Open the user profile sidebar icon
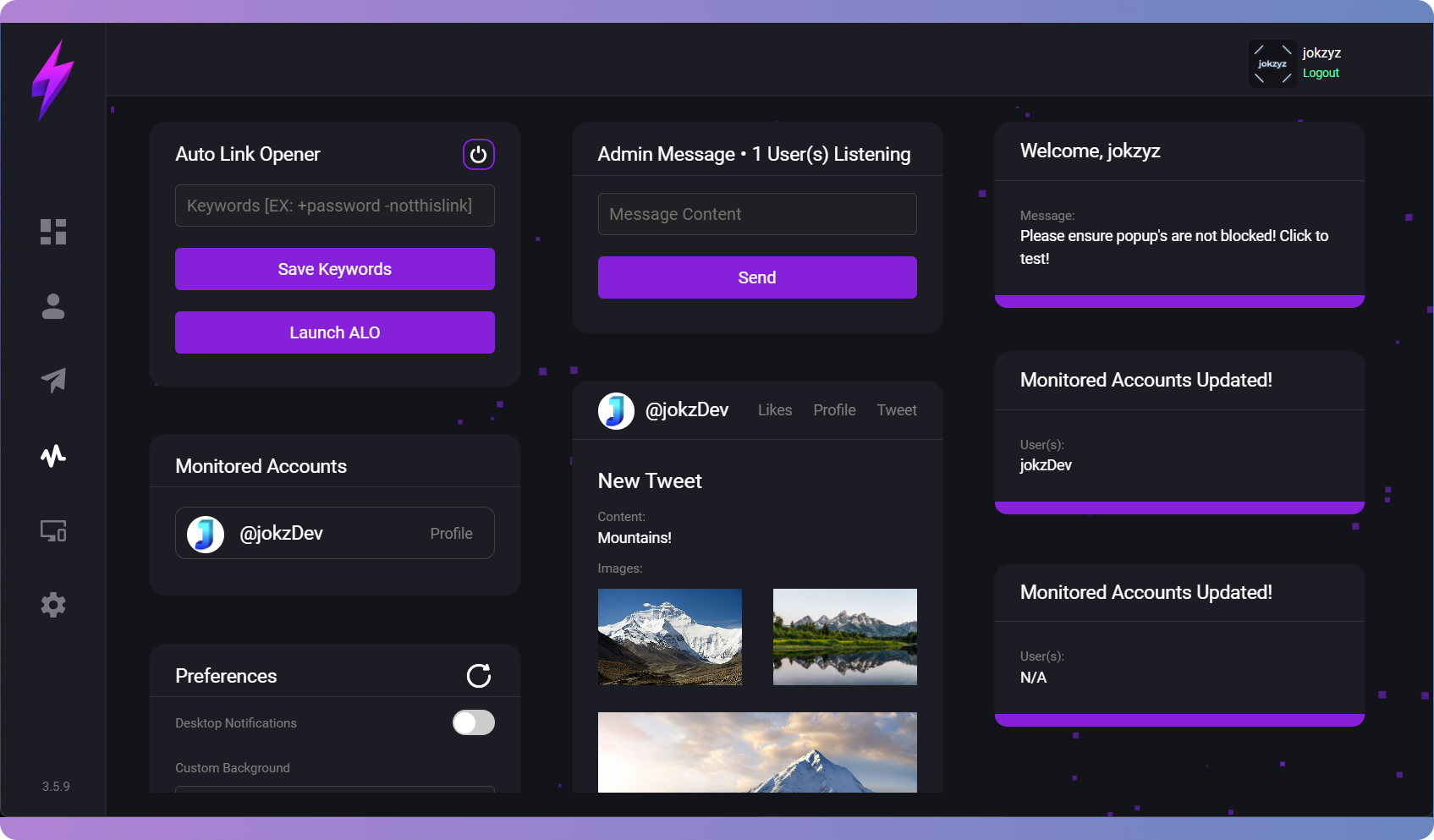The width and height of the screenshot is (1434, 840). coord(53,306)
